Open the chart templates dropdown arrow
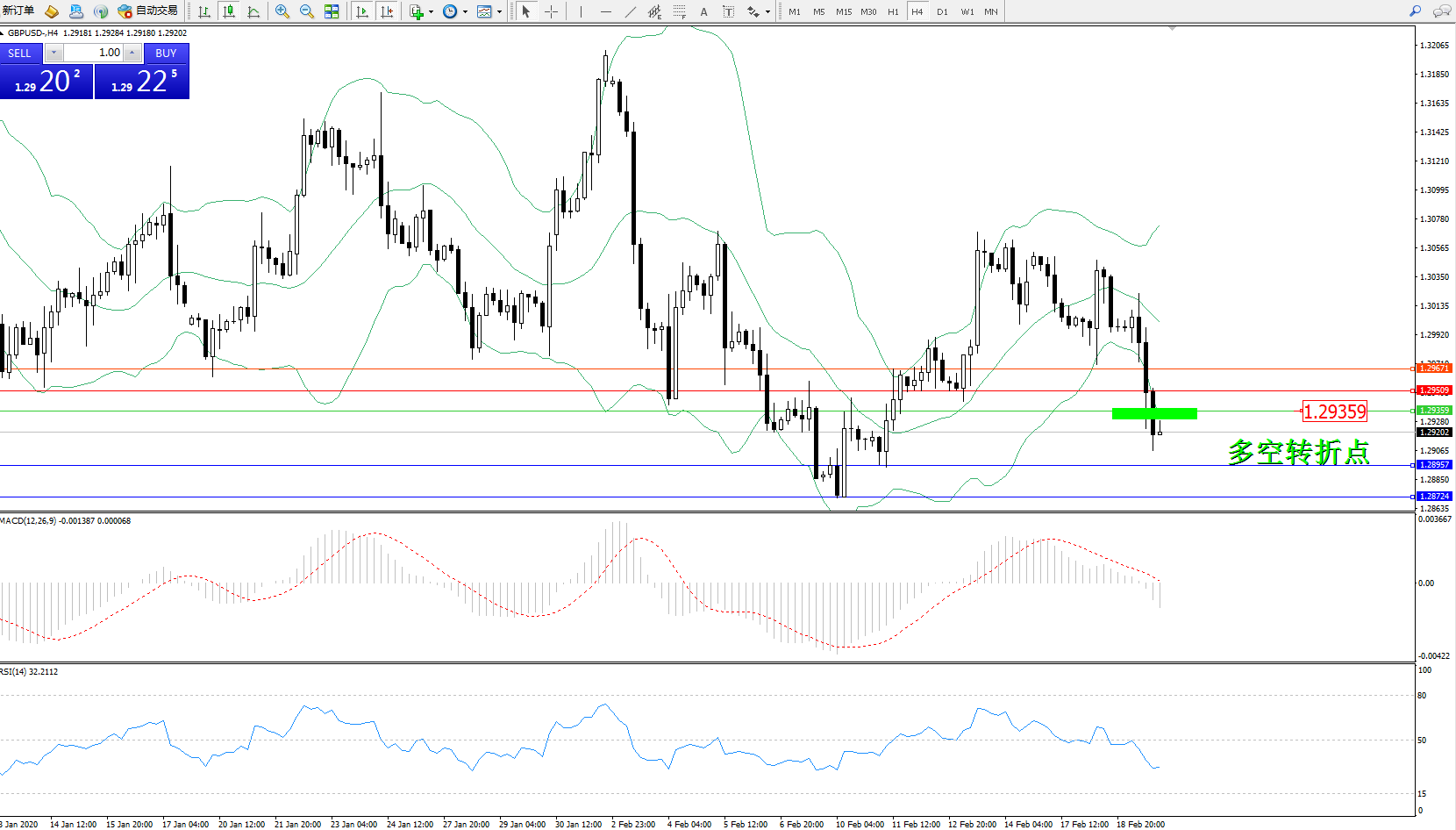This screenshot has width=1456, height=830. click(x=499, y=12)
